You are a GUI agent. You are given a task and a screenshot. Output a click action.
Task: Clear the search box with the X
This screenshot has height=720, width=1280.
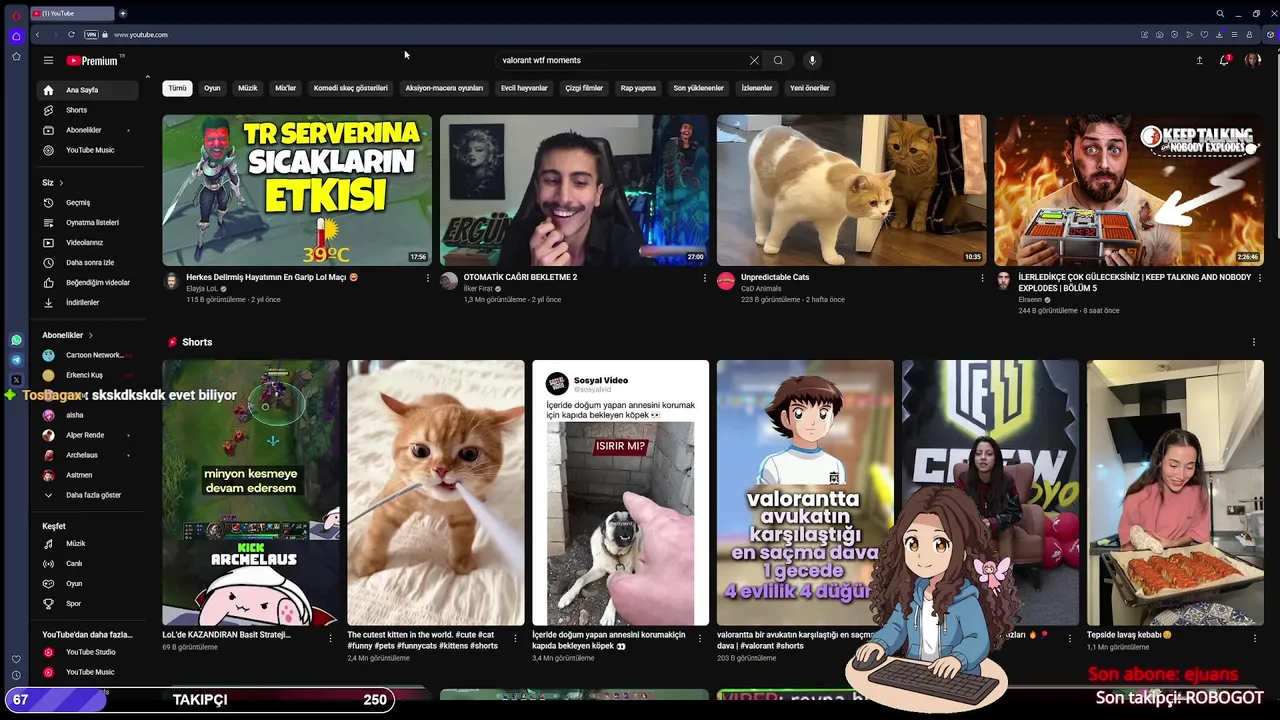click(754, 60)
